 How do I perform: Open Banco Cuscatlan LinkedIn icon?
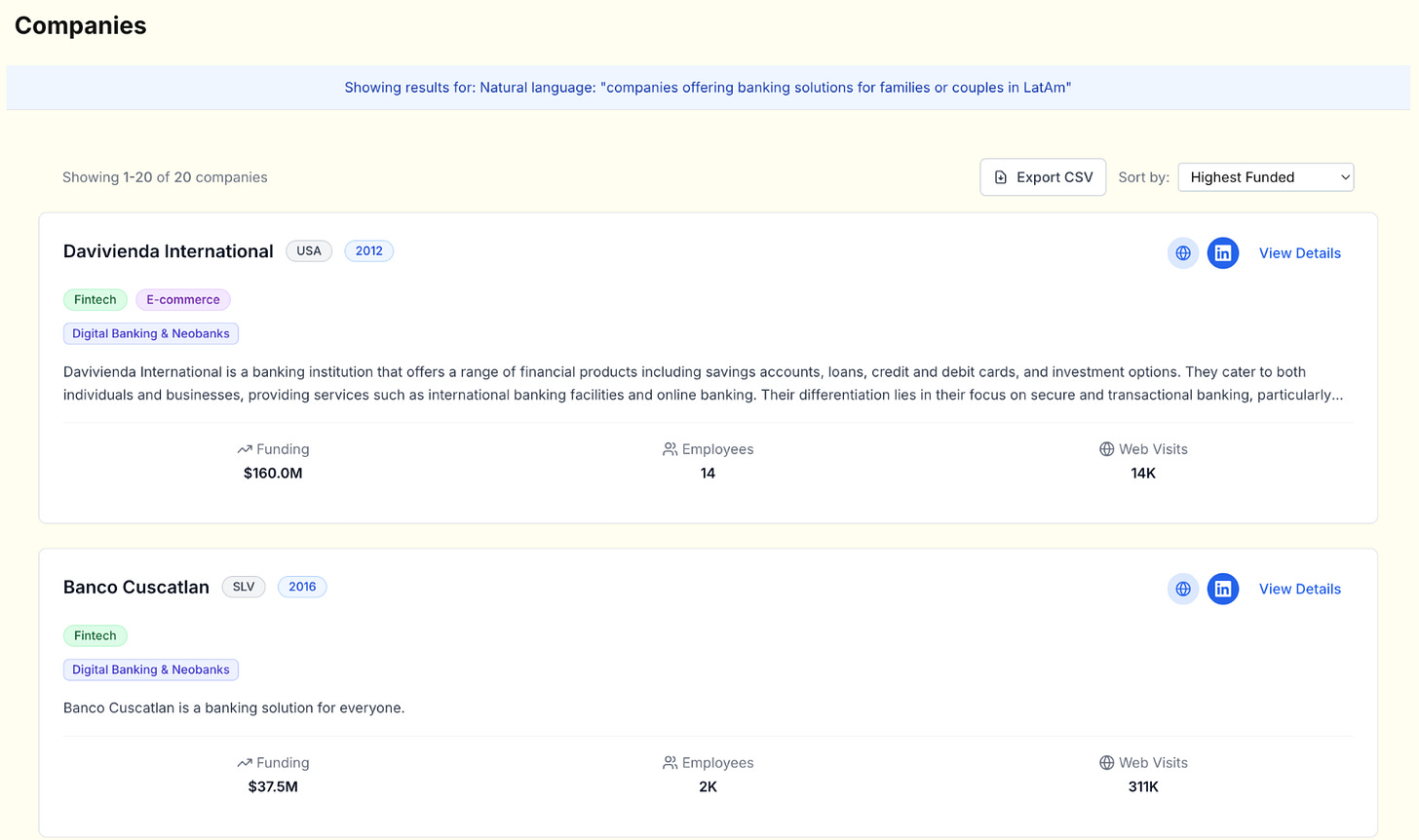1223,589
